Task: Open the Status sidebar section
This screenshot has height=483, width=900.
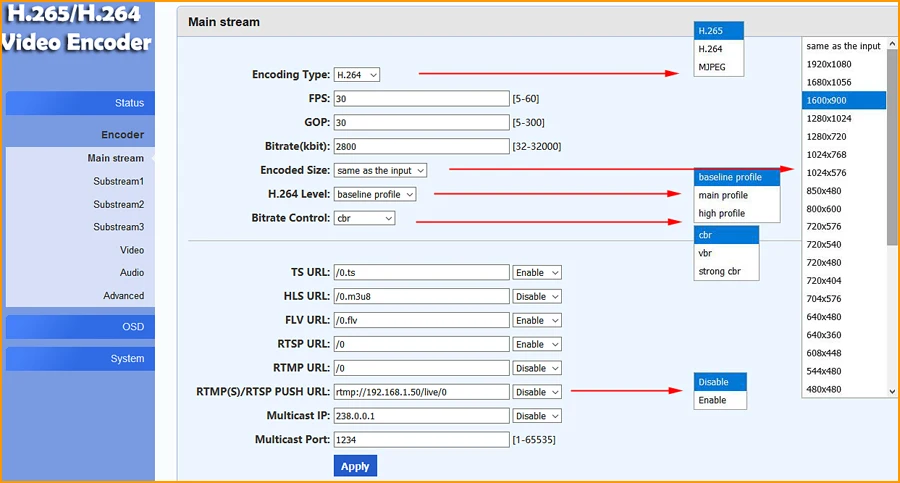Action: [80, 103]
